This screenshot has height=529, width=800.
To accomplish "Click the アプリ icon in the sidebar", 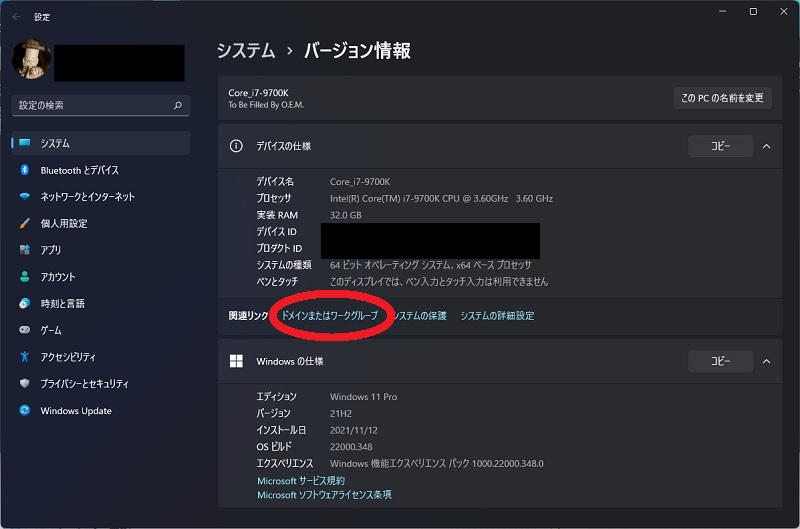I will (x=24, y=249).
